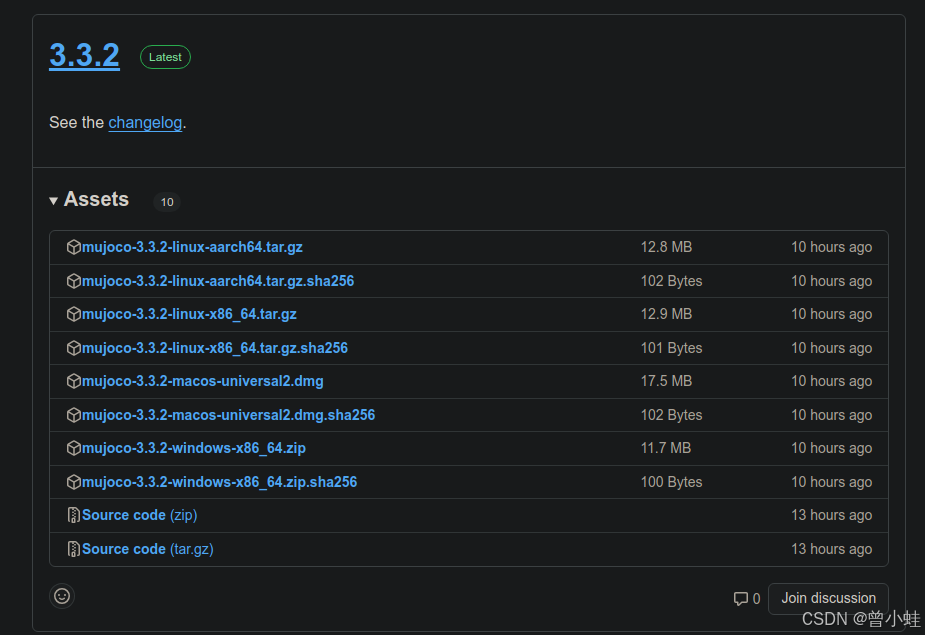Click package icon beside macos-universal2.dmg.sha256
The image size is (925, 635).
click(x=74, y=415)
